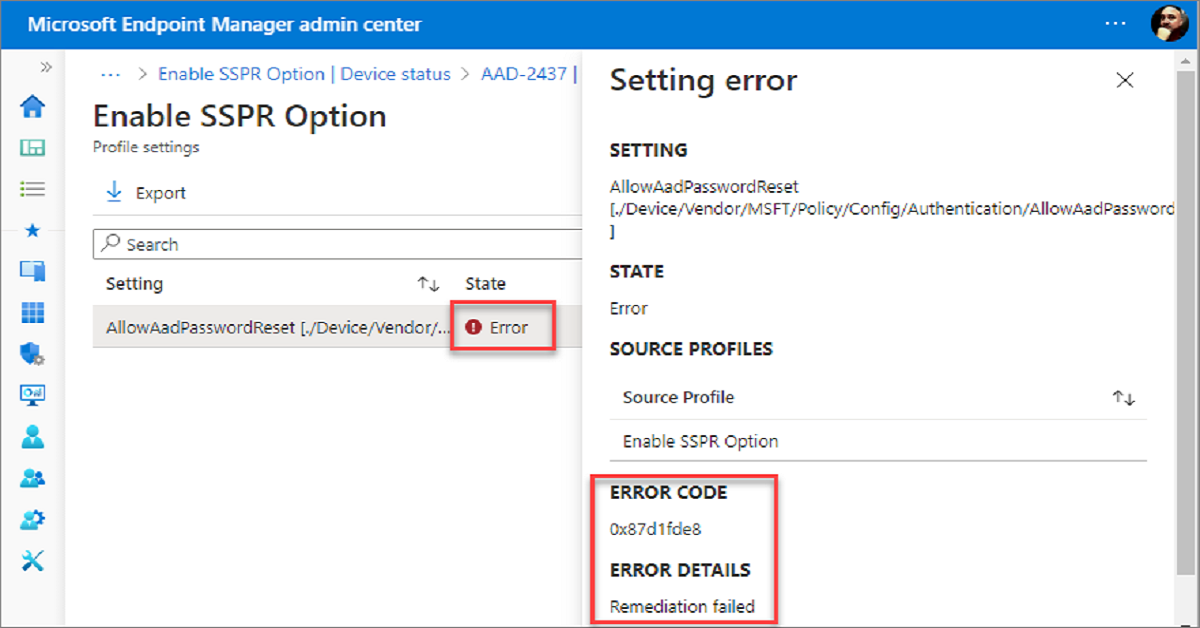Focus the Search settings field
The width and height of the screenshot is (1200, 628).
click(338, 244)
